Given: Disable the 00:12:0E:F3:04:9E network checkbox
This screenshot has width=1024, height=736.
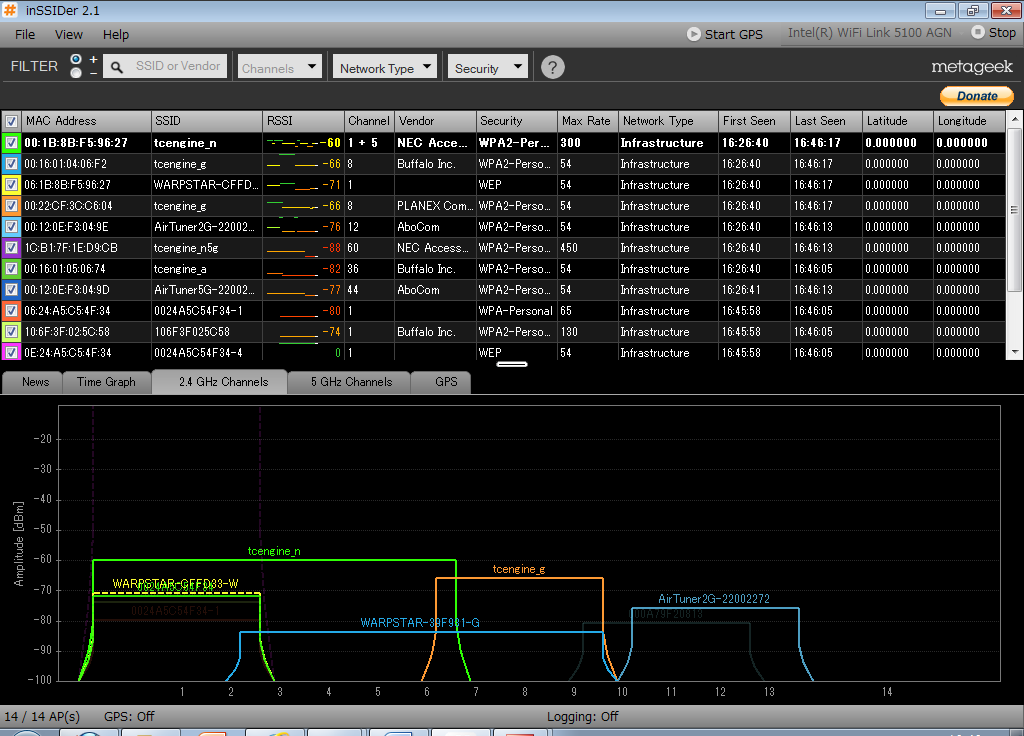Looking at the screenshot, I should [11, 227].
